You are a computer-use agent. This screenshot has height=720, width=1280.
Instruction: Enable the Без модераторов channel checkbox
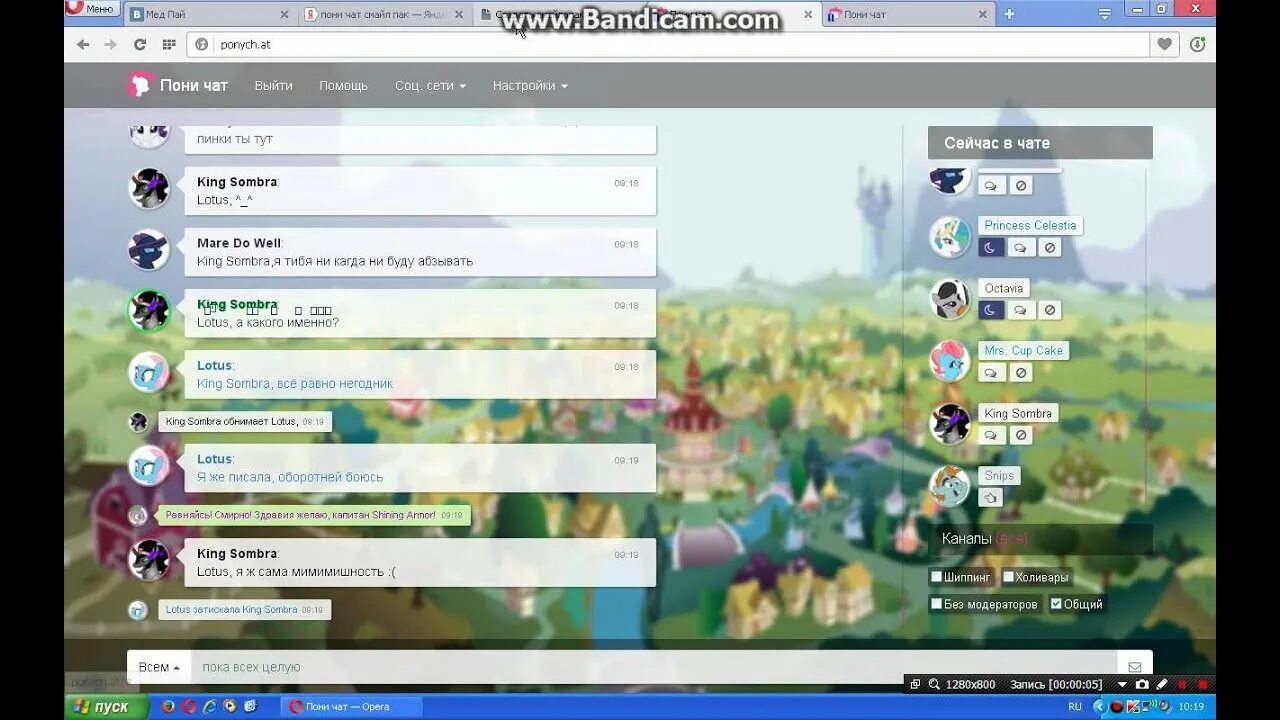click(x=937, y=604)
